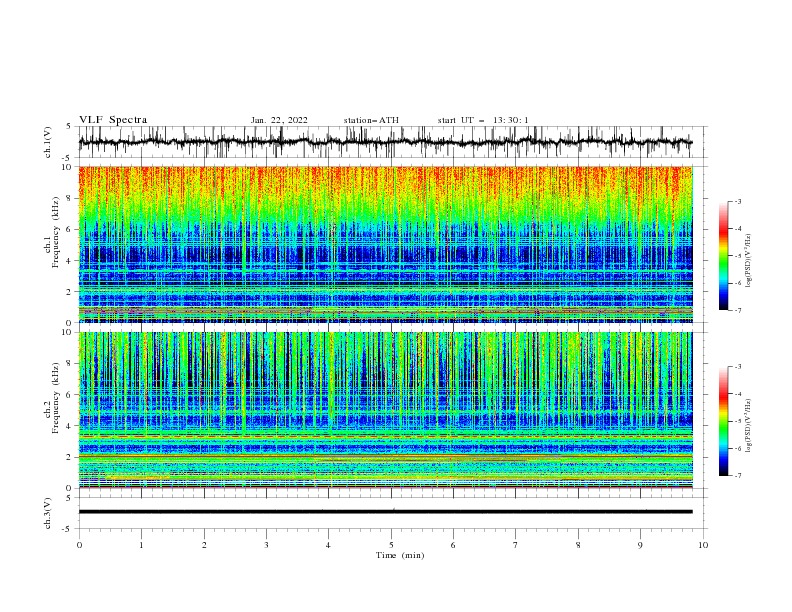792x612 pixels.
Task: Click the upper PSD color bar
Action: point(724,256)
